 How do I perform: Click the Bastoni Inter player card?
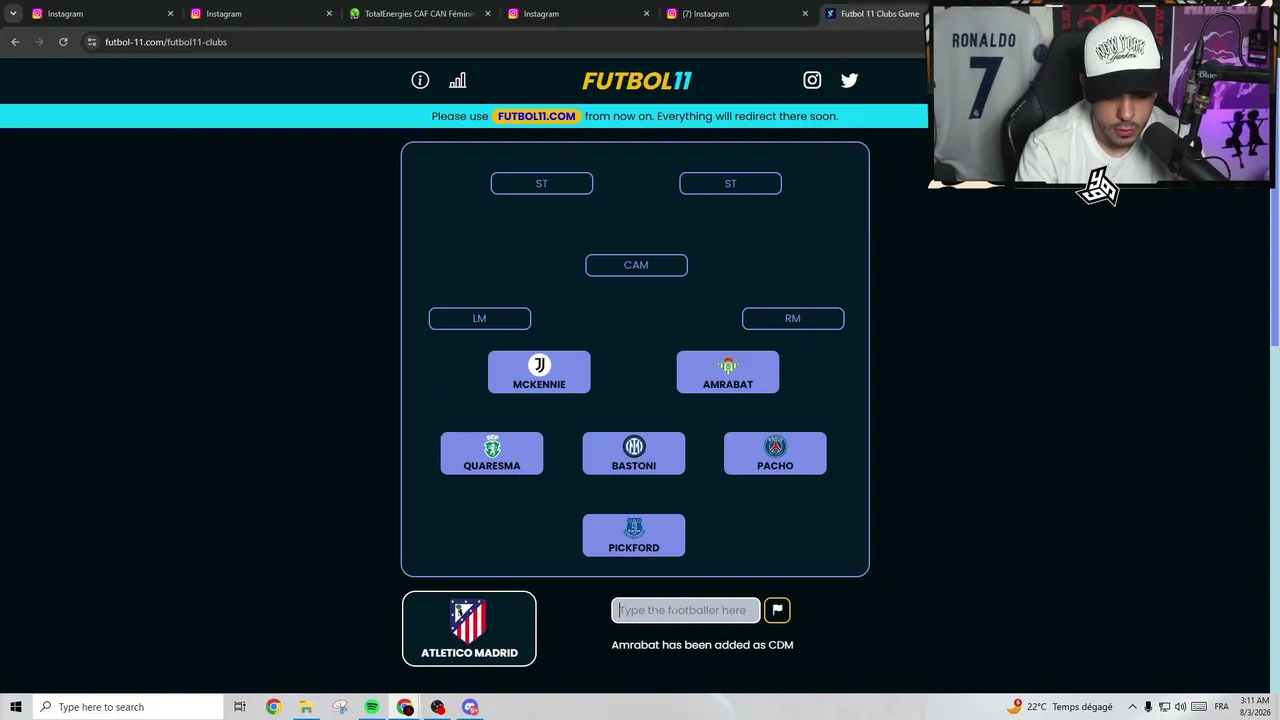(634, 453)
